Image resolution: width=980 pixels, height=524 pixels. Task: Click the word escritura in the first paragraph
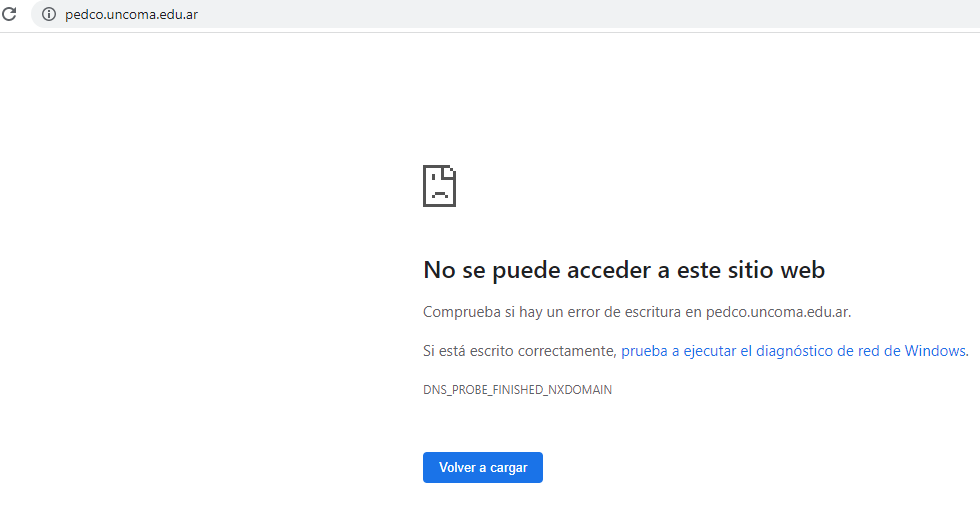pos(647,312)
